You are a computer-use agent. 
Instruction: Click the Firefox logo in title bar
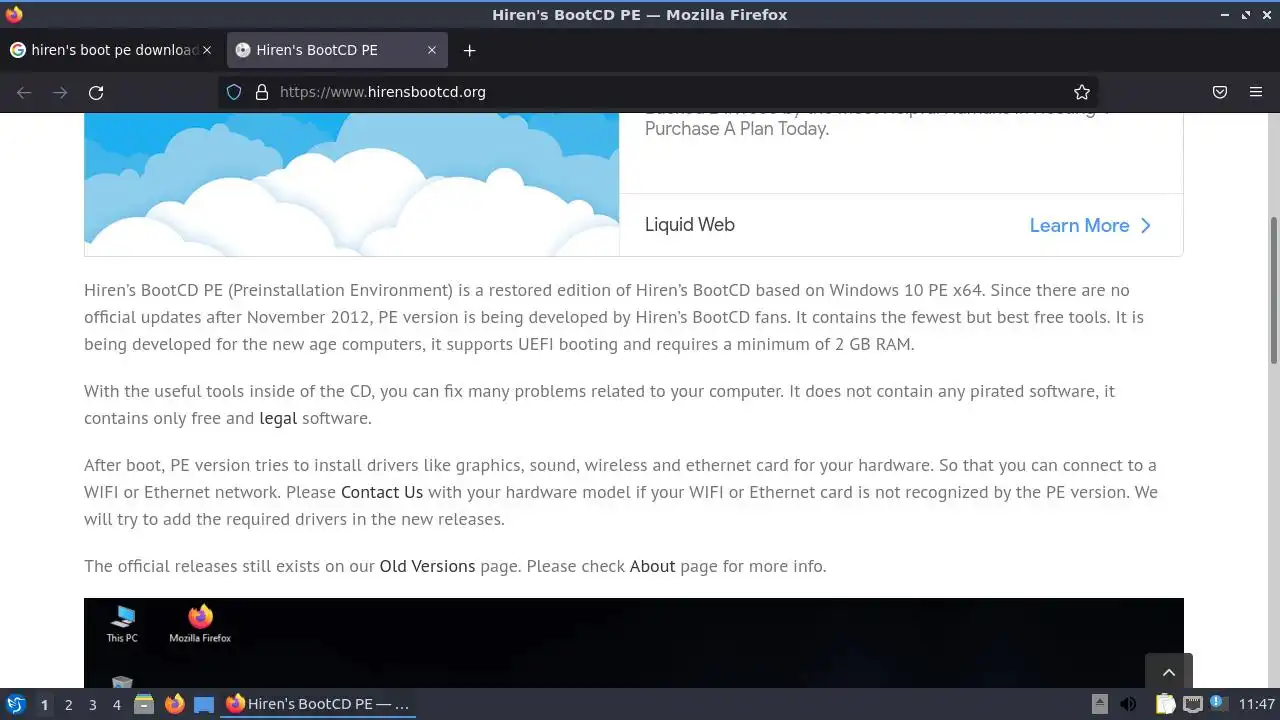pyautogui.click(x=13, y=14)
